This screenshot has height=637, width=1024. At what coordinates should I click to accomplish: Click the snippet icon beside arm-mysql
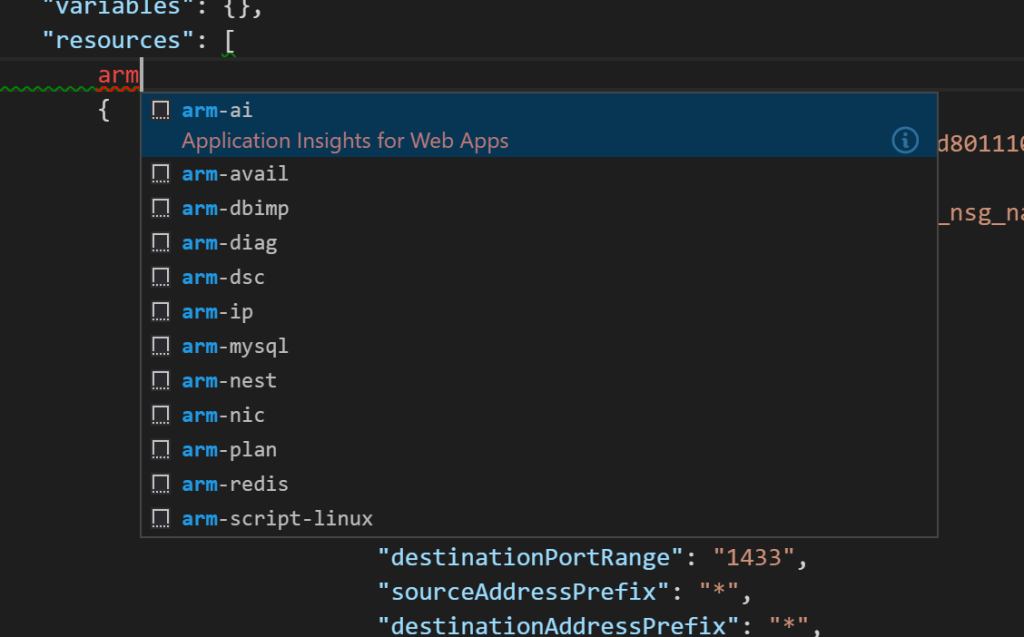(160, 345)
